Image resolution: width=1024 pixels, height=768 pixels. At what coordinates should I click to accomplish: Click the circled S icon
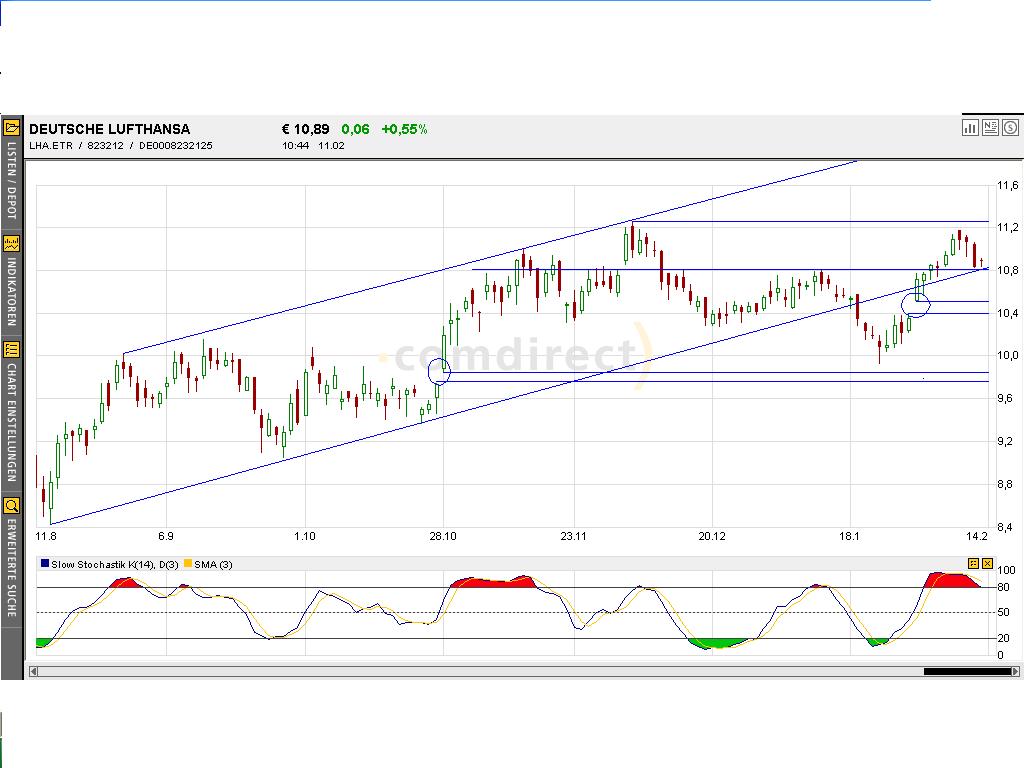tap(1010, 128)
